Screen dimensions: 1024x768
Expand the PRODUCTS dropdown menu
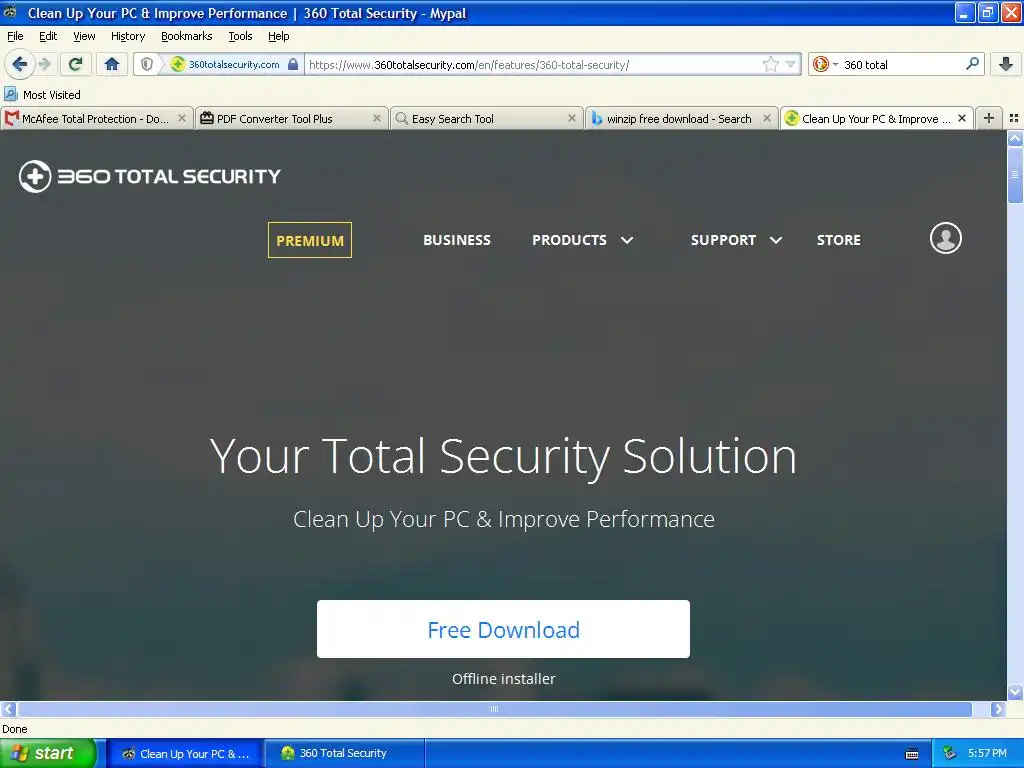pos(583,240)
